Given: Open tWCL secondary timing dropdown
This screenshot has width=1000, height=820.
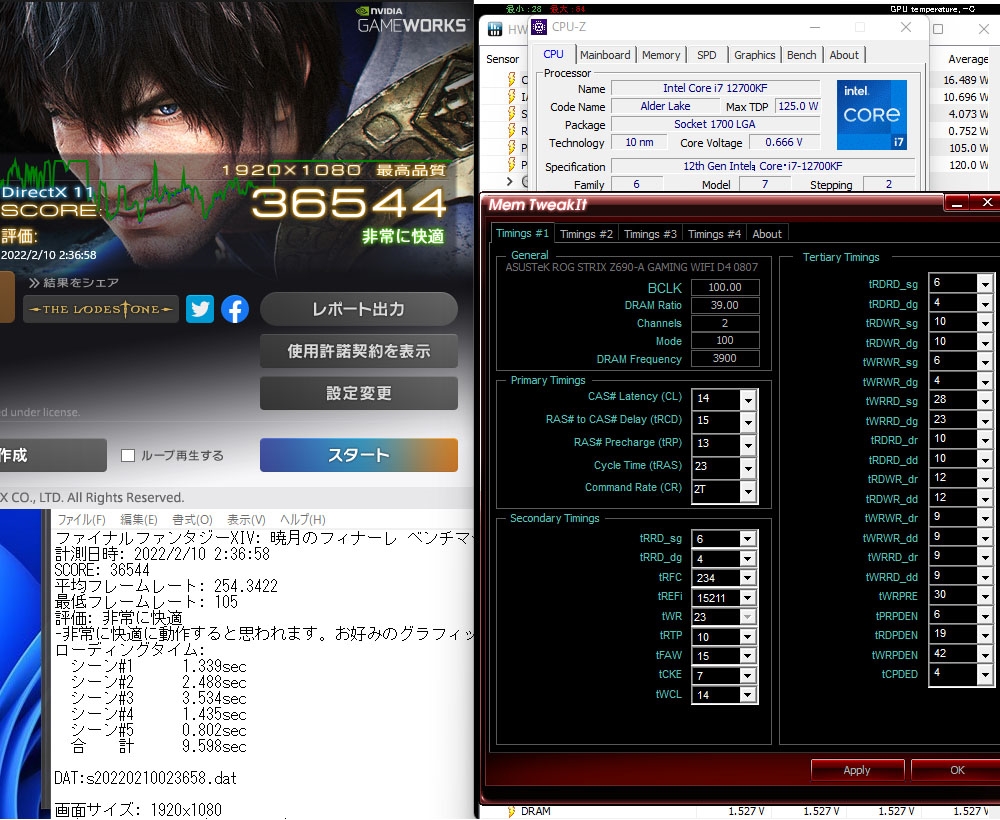Looking at the screenshot, I should tap(748, 695).
